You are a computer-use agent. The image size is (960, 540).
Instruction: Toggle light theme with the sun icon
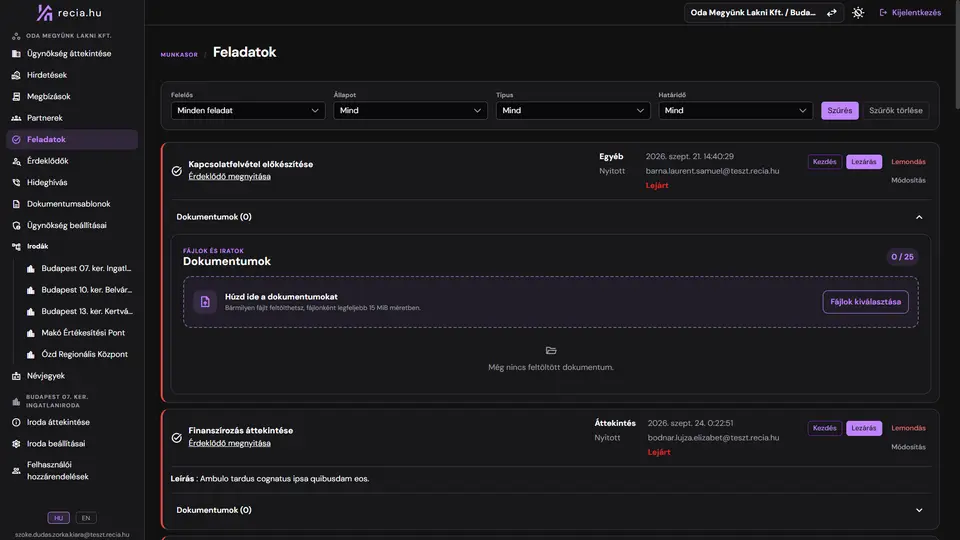coord(858,13)
